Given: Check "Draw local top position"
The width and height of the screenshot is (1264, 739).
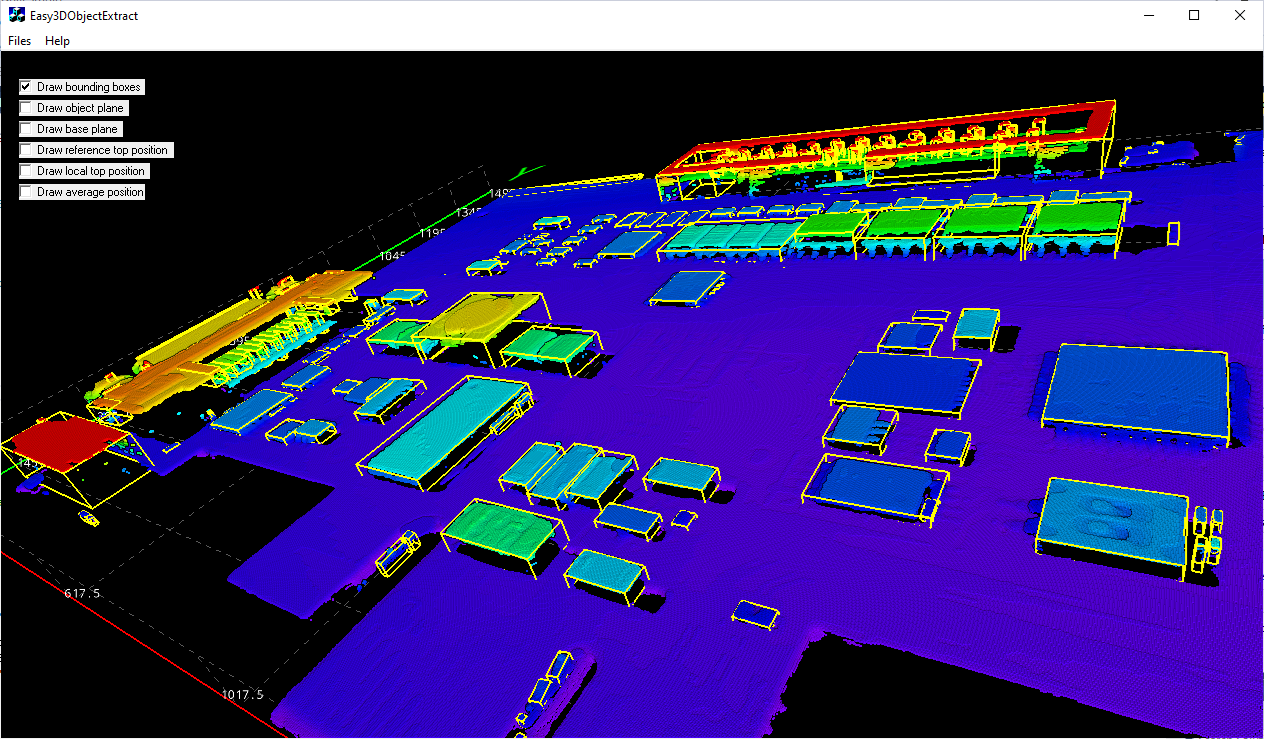Looking at the screenshot, I should click(x=25, y=171).
